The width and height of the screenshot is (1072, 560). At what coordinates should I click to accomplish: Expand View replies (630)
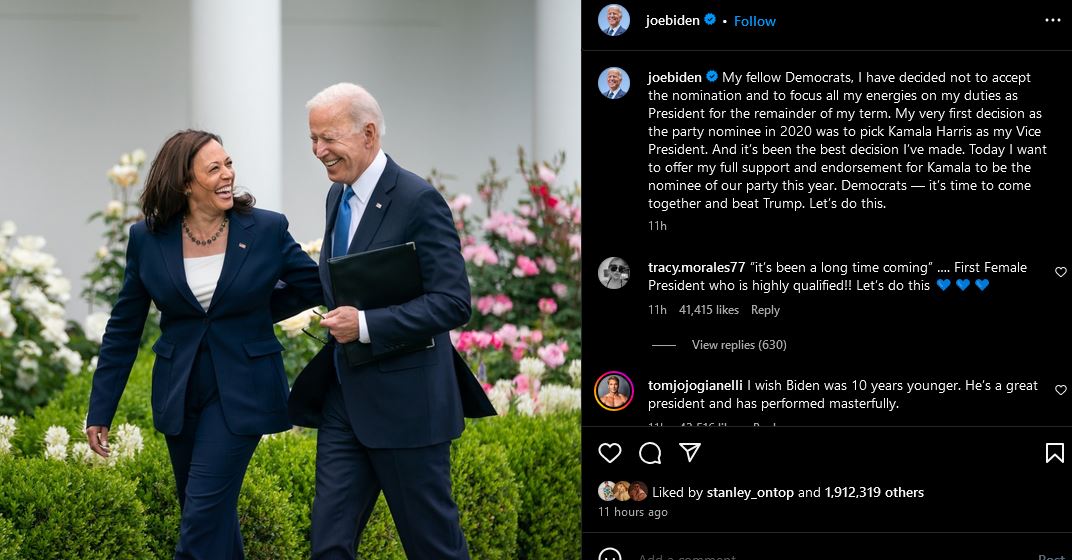[x=739, y=345]
